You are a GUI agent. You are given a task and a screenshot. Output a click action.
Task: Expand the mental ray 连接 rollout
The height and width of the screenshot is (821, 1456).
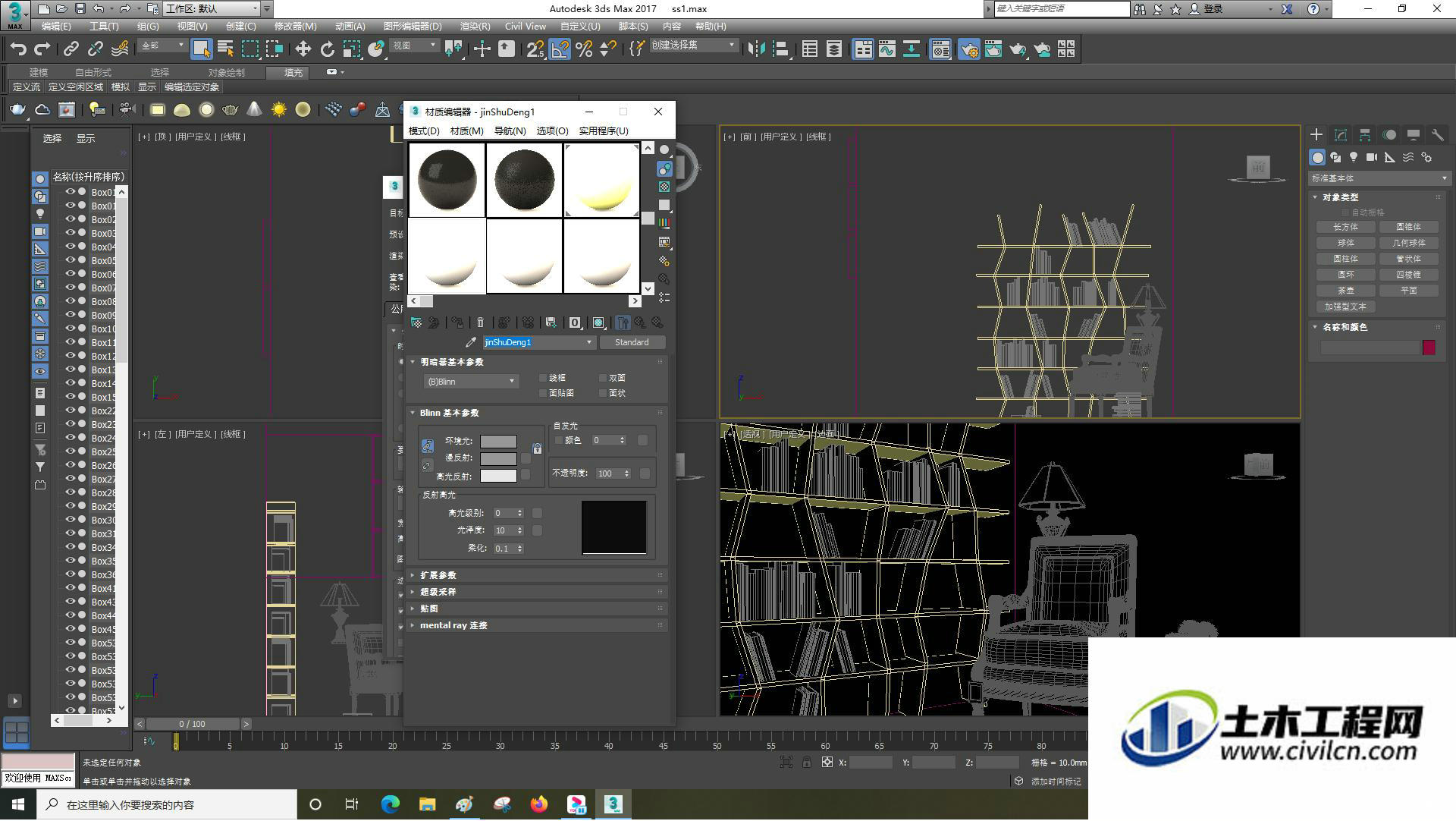537,625
